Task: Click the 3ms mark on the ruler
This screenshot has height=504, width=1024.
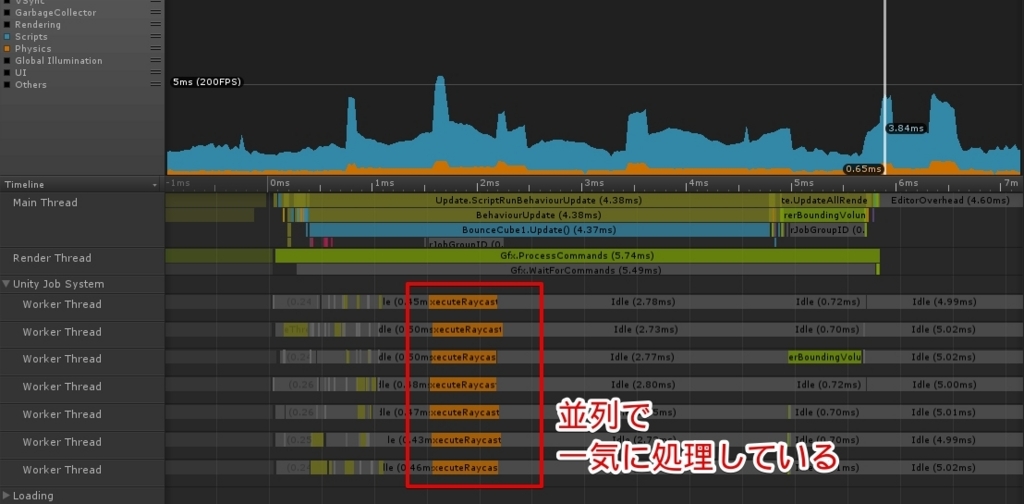Action: point(594,183)
